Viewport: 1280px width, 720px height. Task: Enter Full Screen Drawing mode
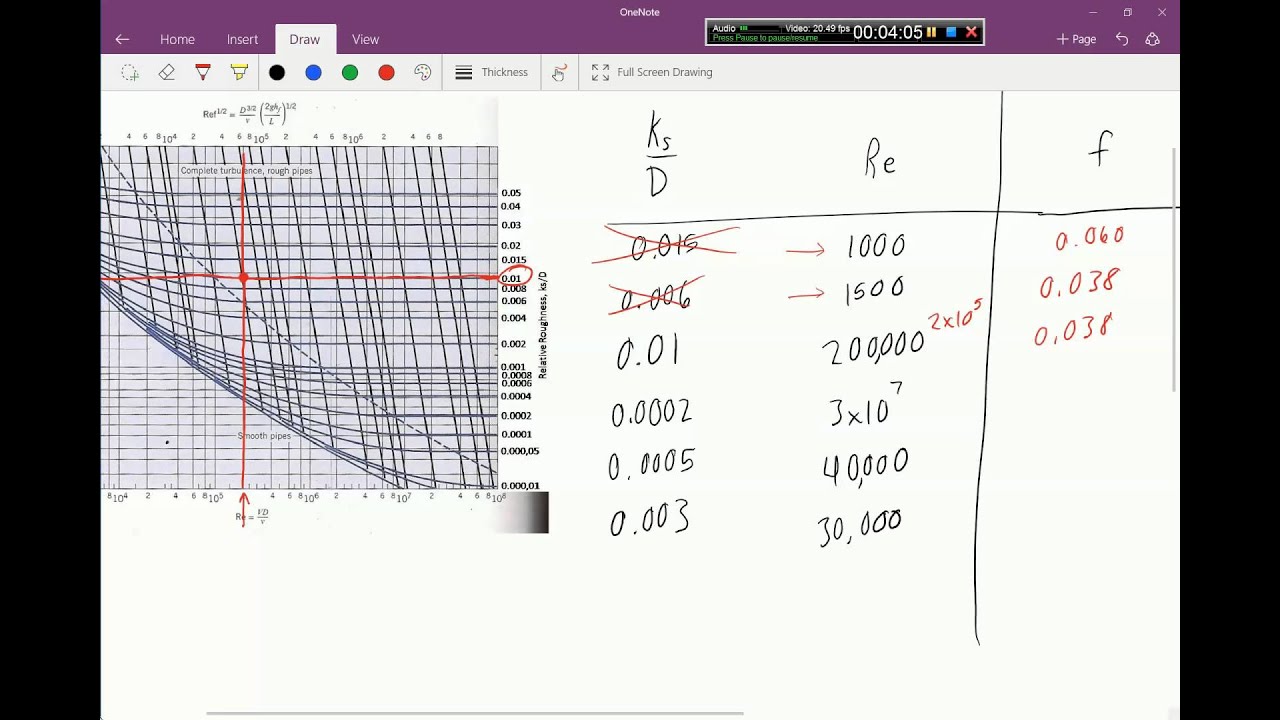click(x=651, y=72)
